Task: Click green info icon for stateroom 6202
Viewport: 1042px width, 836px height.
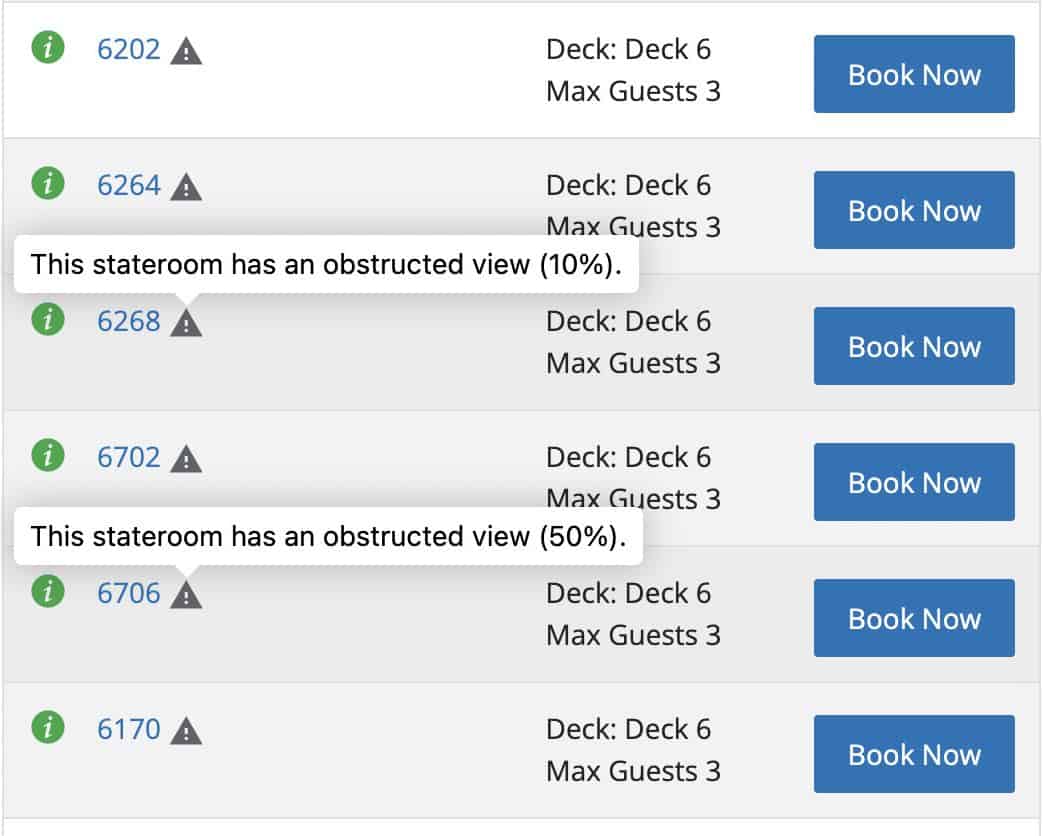Action: click(x=48, y=47)
